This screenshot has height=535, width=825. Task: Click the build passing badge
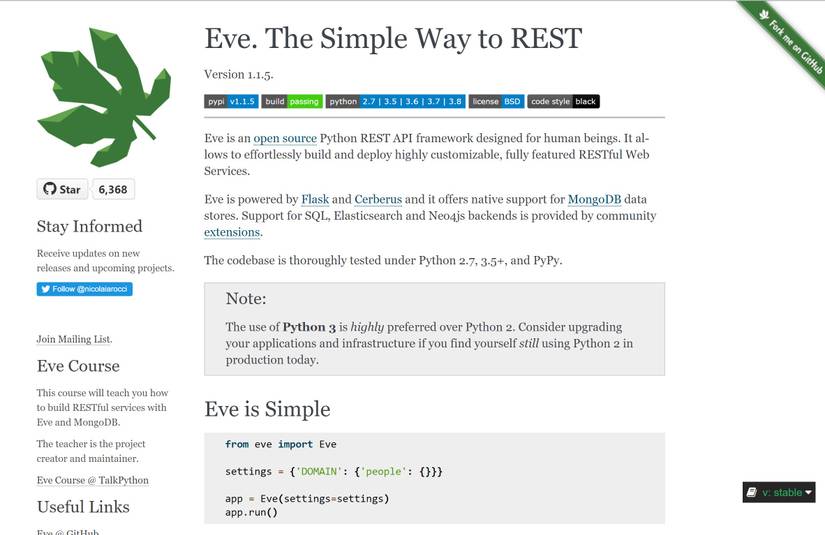point(292,102)
